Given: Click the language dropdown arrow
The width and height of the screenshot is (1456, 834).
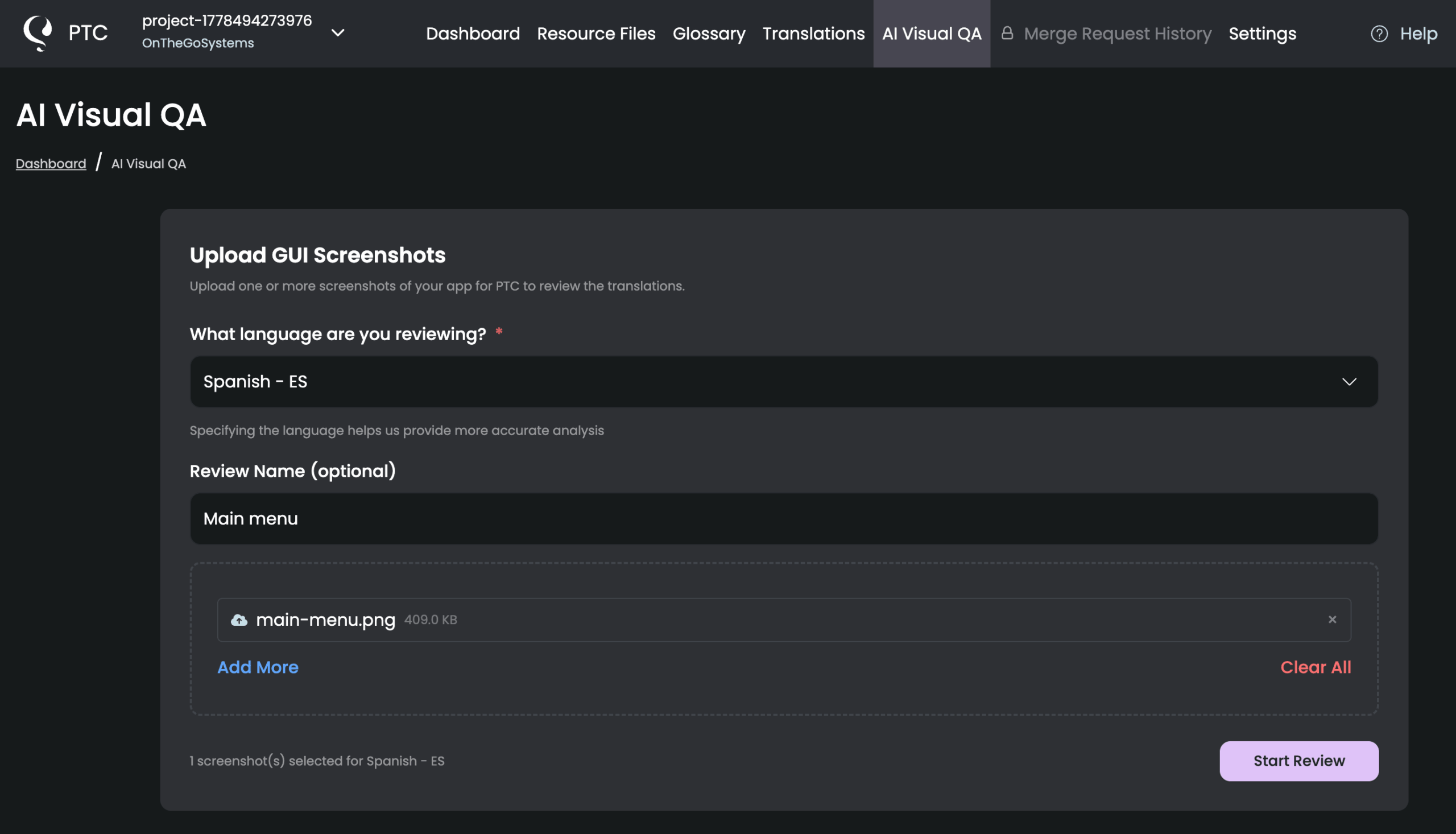Looking at the screenshot, I should 1349,382.
